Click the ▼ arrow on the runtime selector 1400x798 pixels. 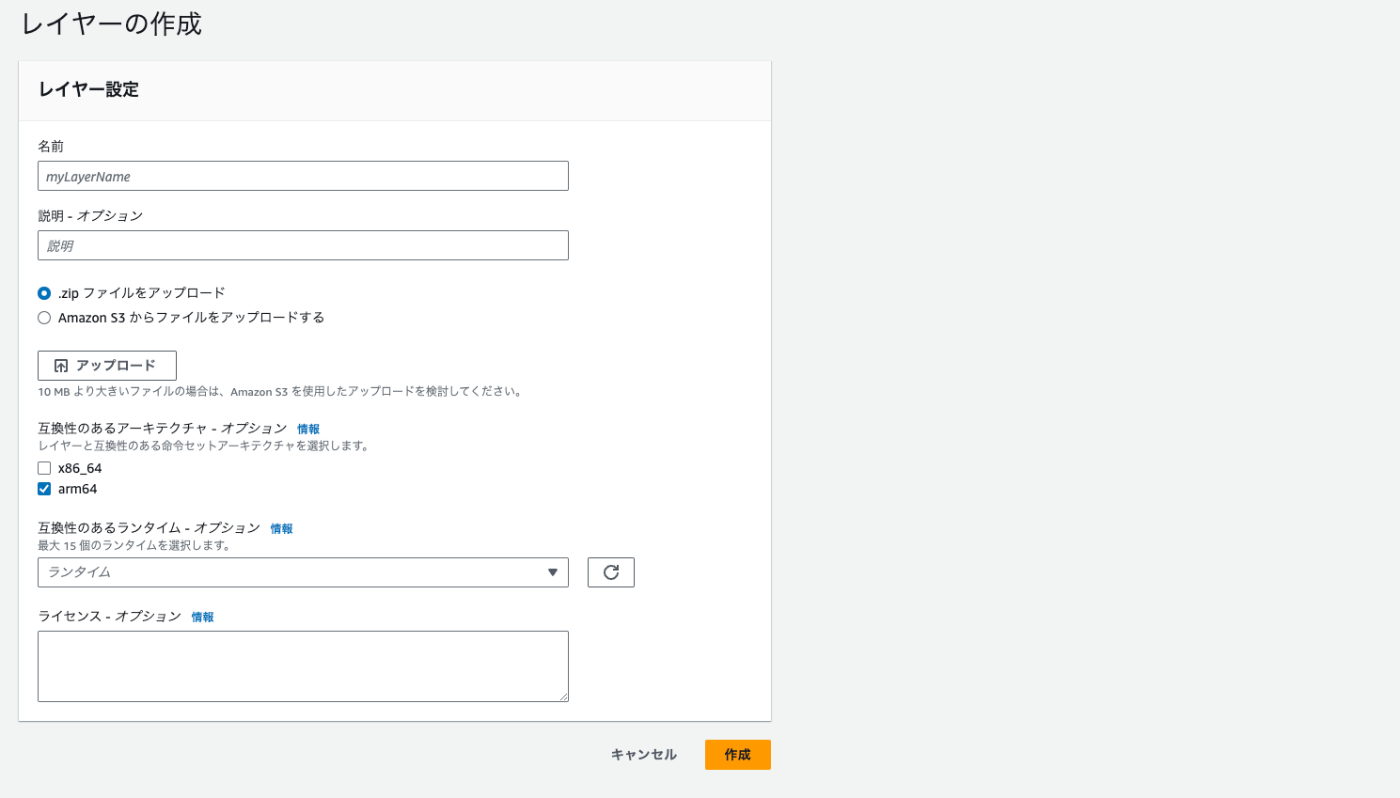[553, 572]
